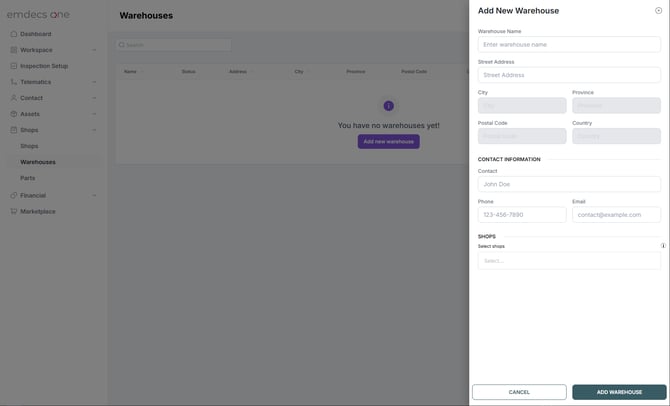The image size is (670, 406).
Task: Expand the Contact menu chevron
Action: pyautogui.click(x=94, y=98)
